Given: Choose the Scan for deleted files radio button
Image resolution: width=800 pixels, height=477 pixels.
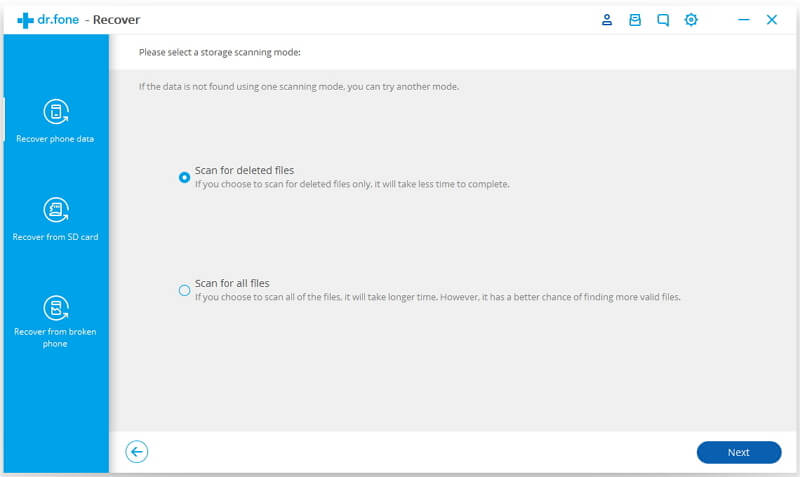Looking at the screenshot, I should pyautogui.click(x=184, y=177).
